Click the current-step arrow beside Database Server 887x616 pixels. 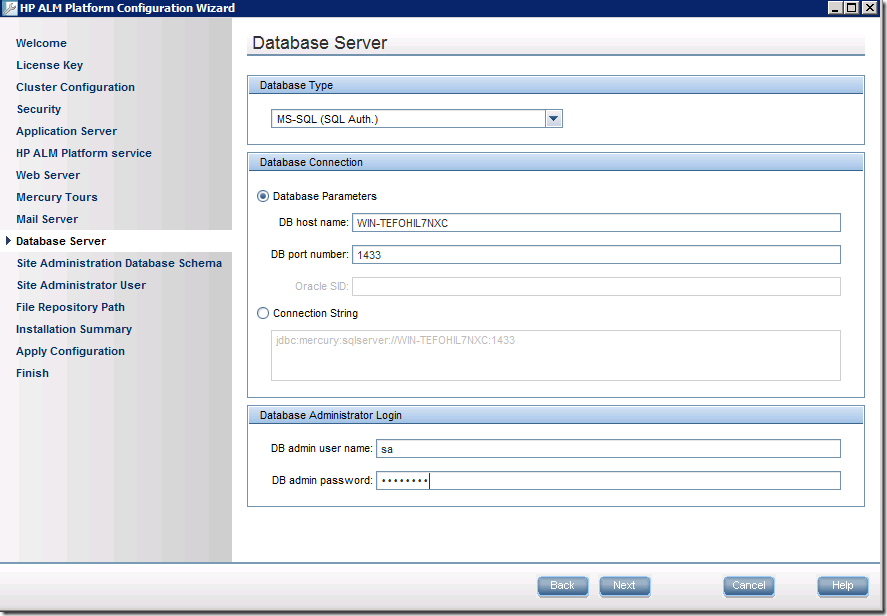[x=8, y=241]
